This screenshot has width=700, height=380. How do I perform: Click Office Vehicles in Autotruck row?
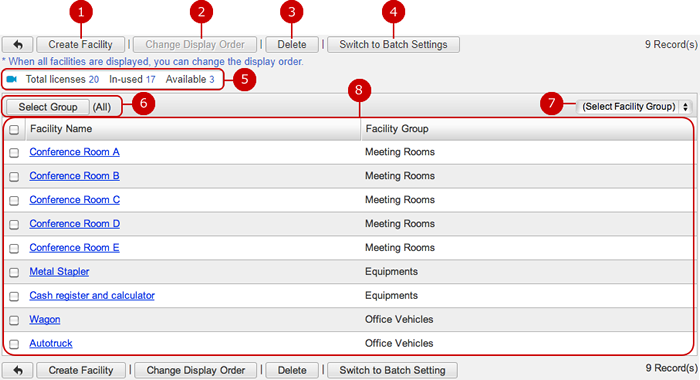click(x=399, y=343)
